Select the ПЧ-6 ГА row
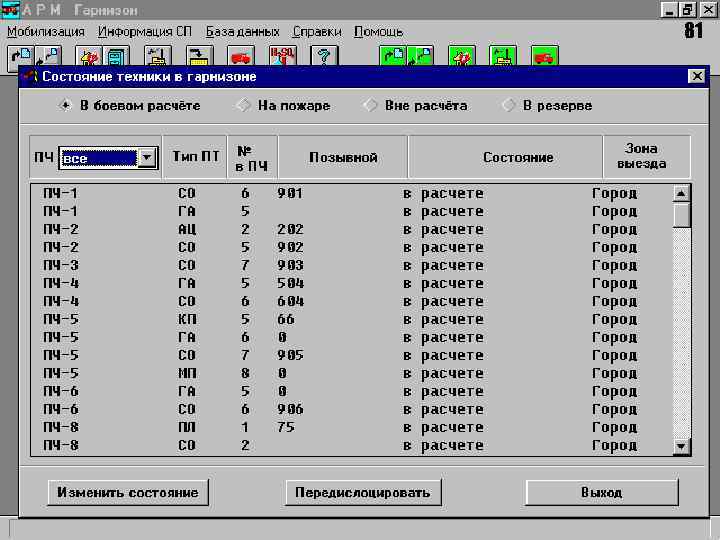This screenshot has width=720, height=540. tap(352, 391)
